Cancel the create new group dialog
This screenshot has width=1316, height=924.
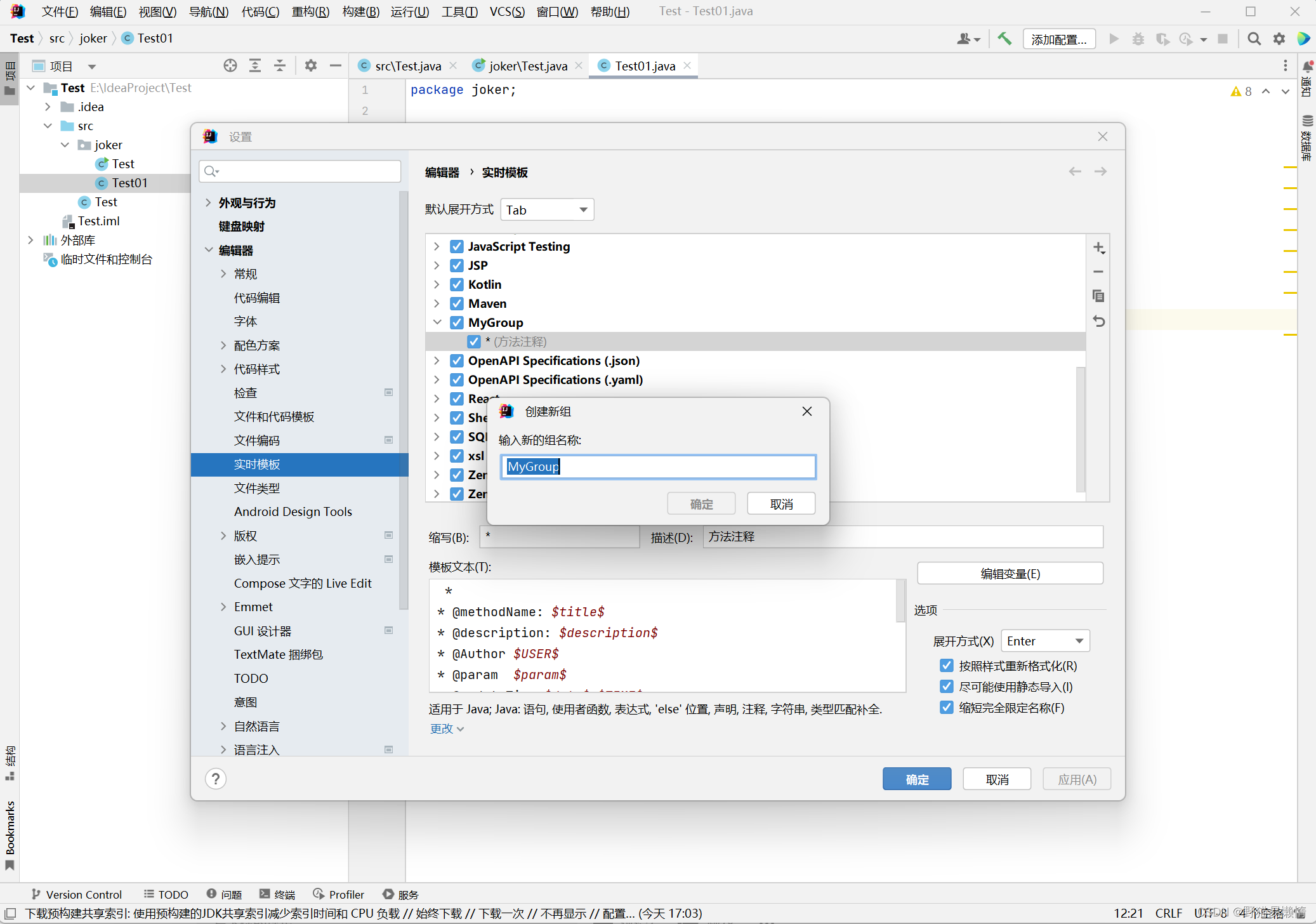[781, 504]
